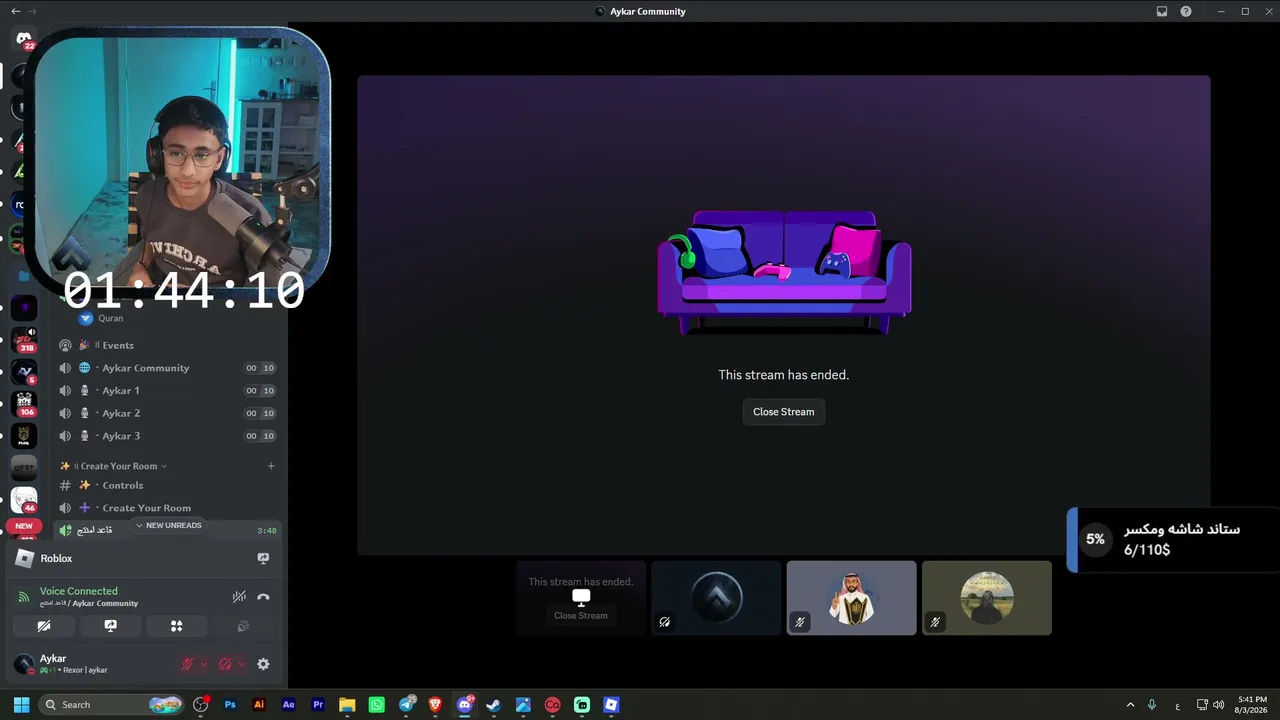Select the Aykar logo participant tile
The image size is (1280, 720).
[x=716, y=598]
